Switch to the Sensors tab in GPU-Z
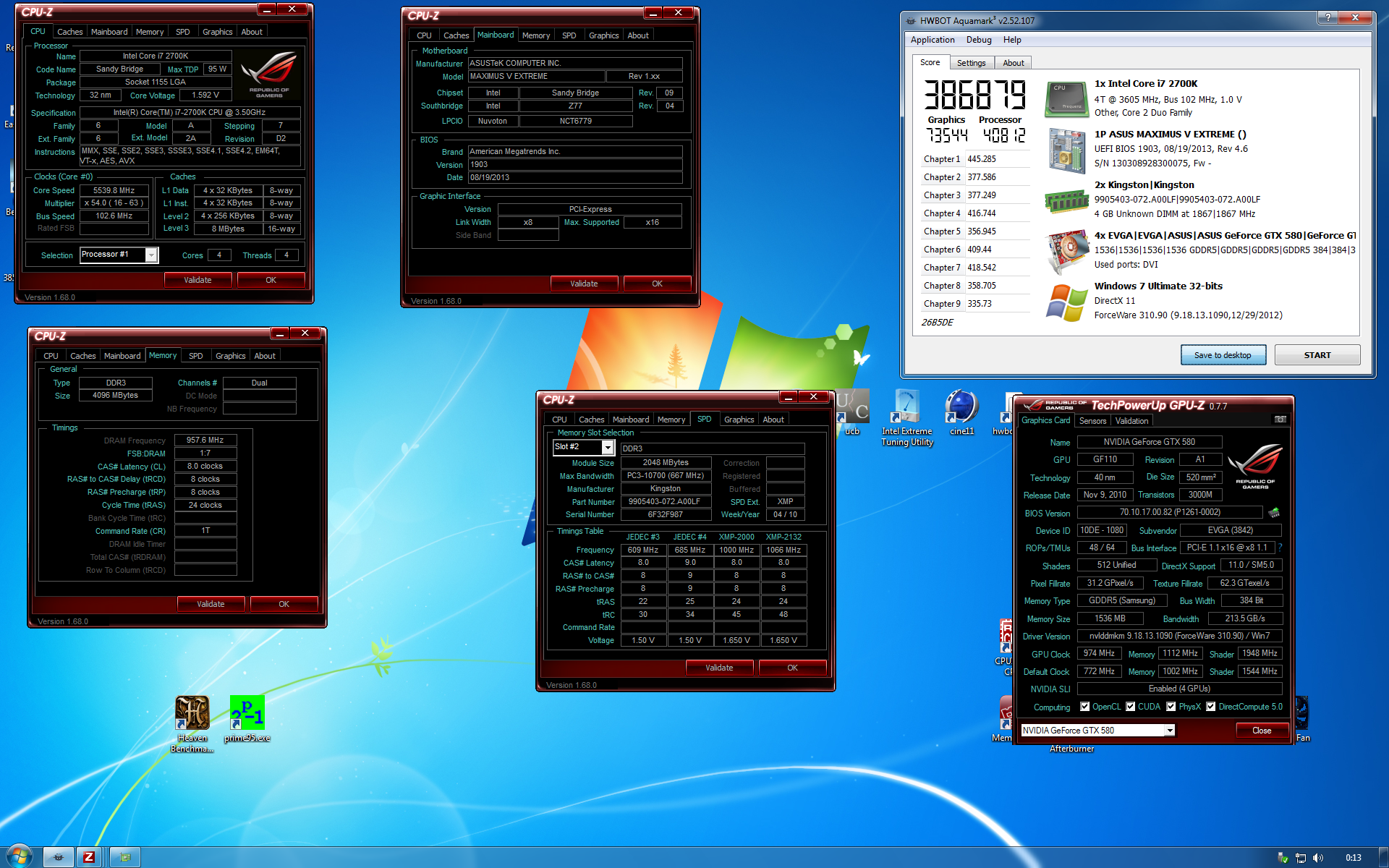The height and width of the screenshot is (868, 1389). point(1092,421)
